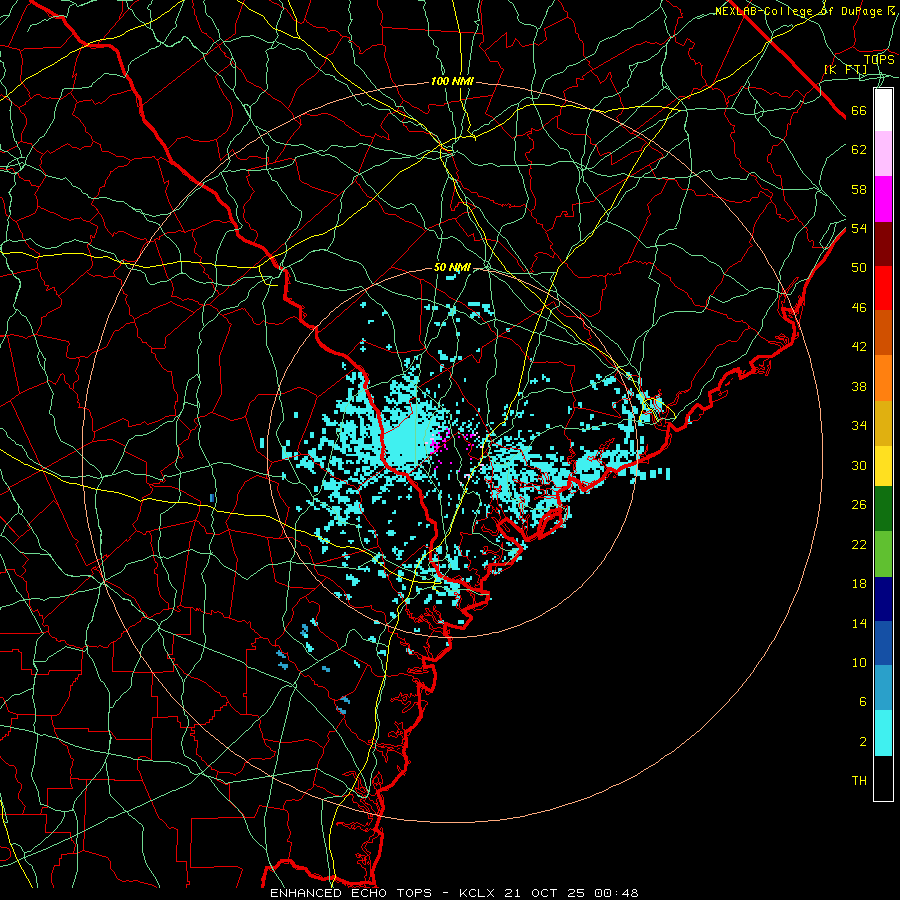Click the legend value "22"
The height and width of the screenshot is (900, 900).
(x=859, y=544)
